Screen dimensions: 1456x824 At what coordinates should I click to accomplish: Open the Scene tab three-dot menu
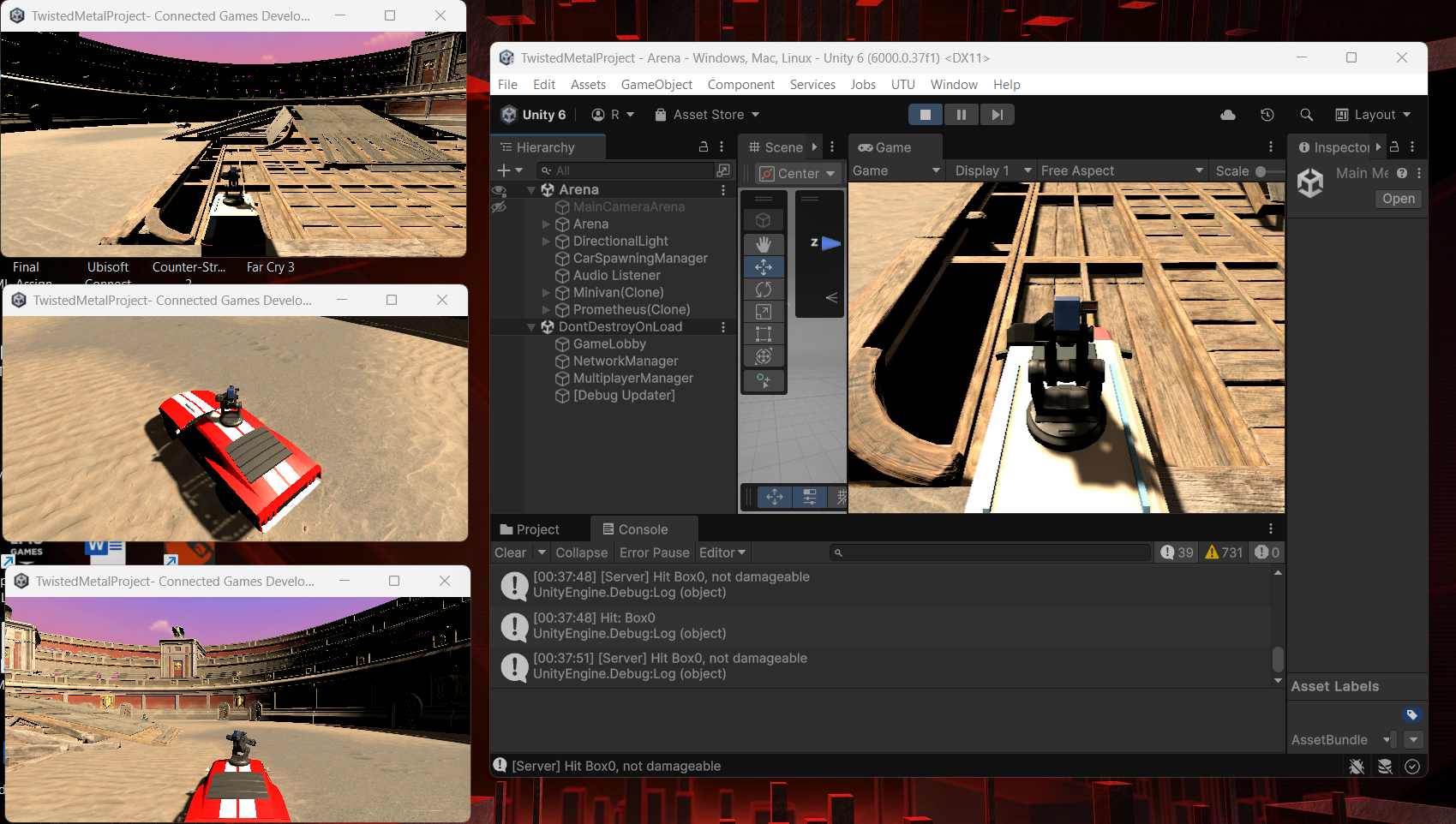832,147
